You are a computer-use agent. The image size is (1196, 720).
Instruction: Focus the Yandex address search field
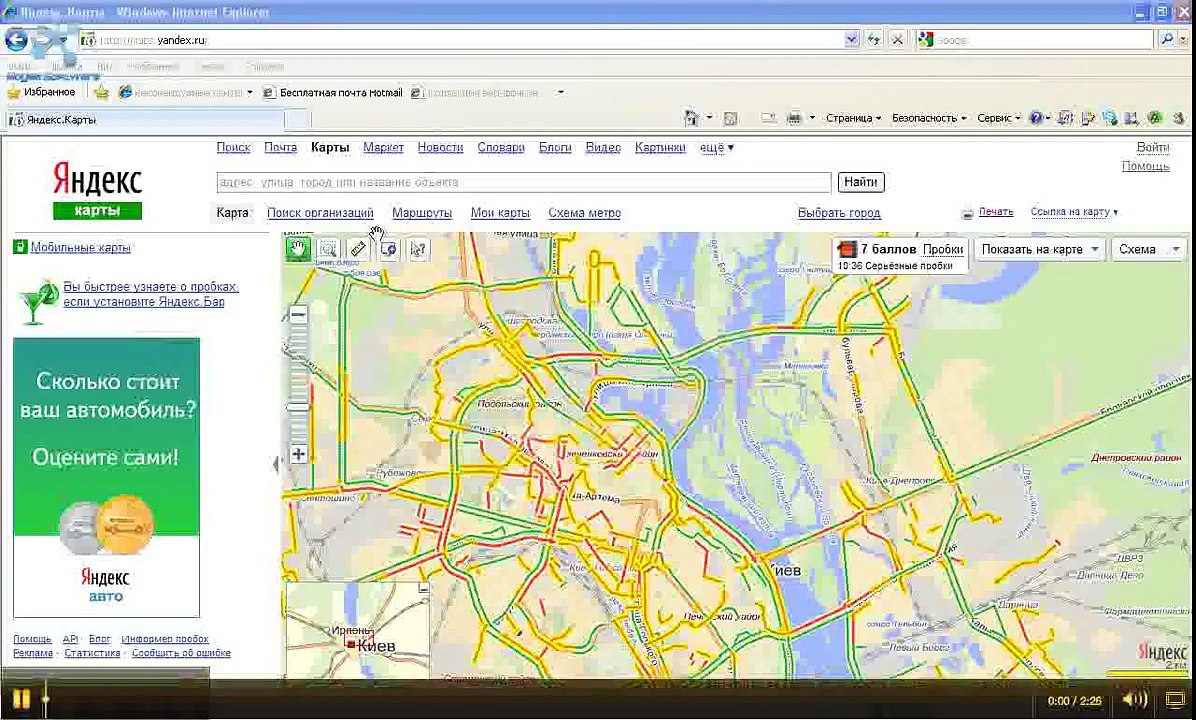pyautogui.click(x=524, y=182)
